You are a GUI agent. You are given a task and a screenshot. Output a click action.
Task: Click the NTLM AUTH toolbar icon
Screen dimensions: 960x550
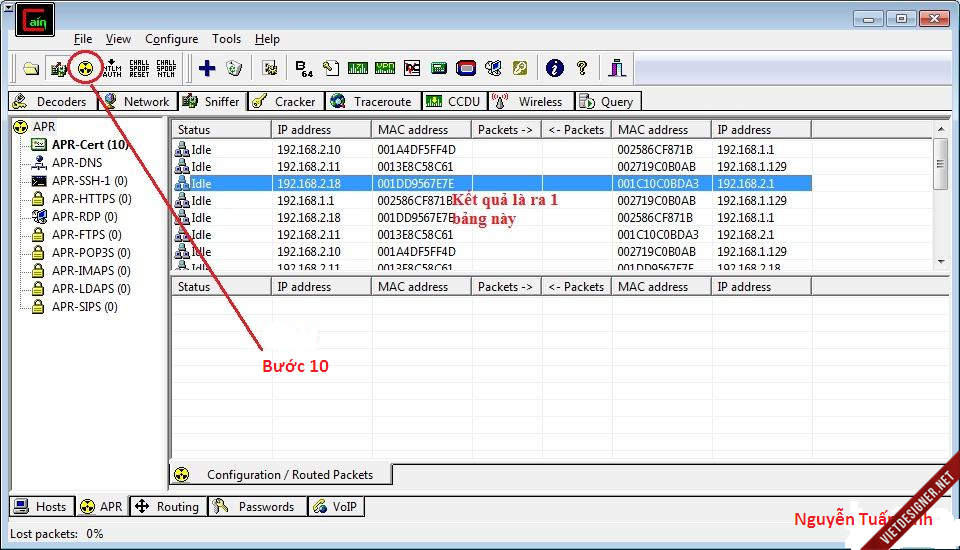[112, 68]
